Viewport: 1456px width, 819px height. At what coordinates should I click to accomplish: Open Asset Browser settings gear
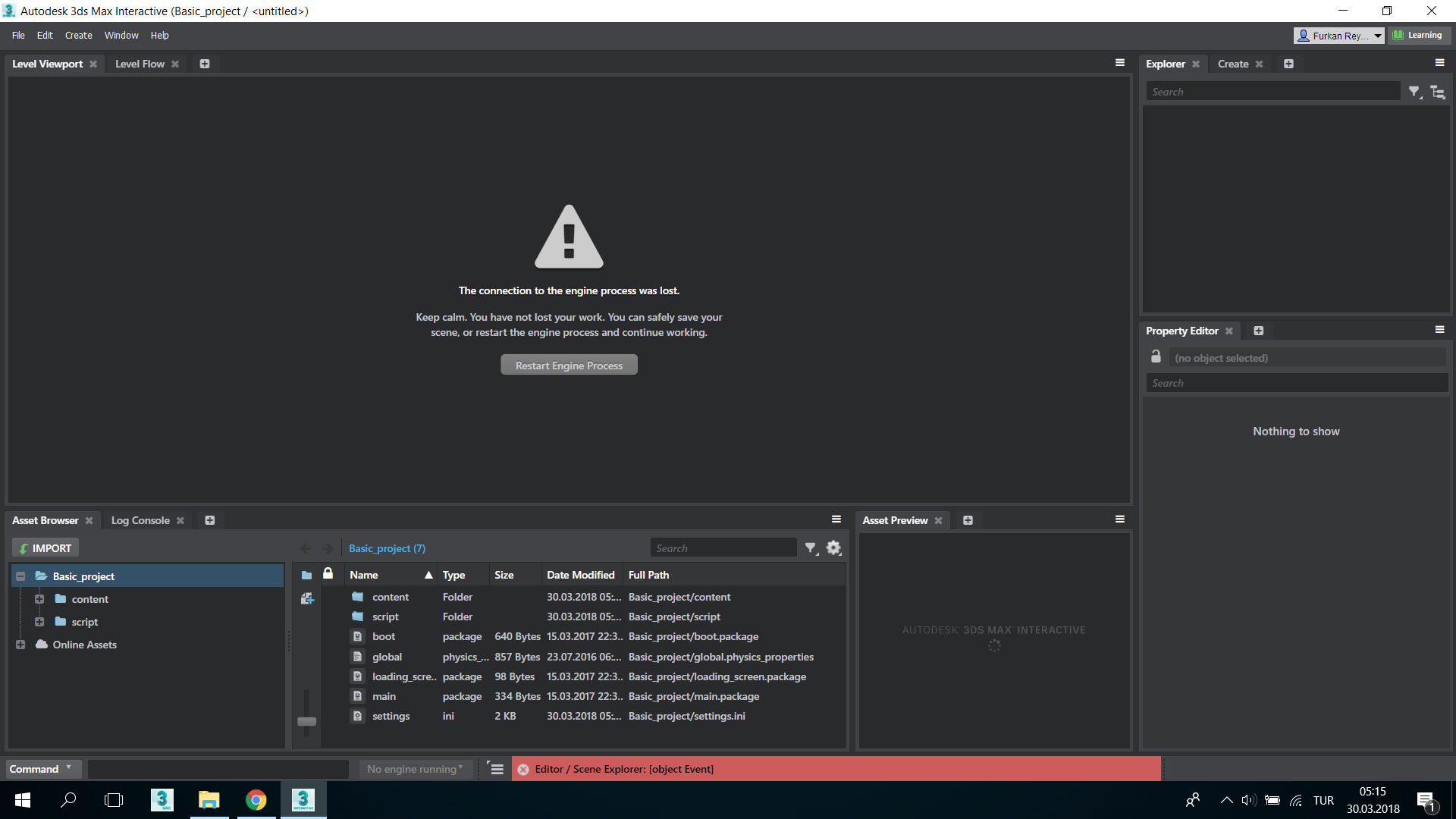[833, 548]
